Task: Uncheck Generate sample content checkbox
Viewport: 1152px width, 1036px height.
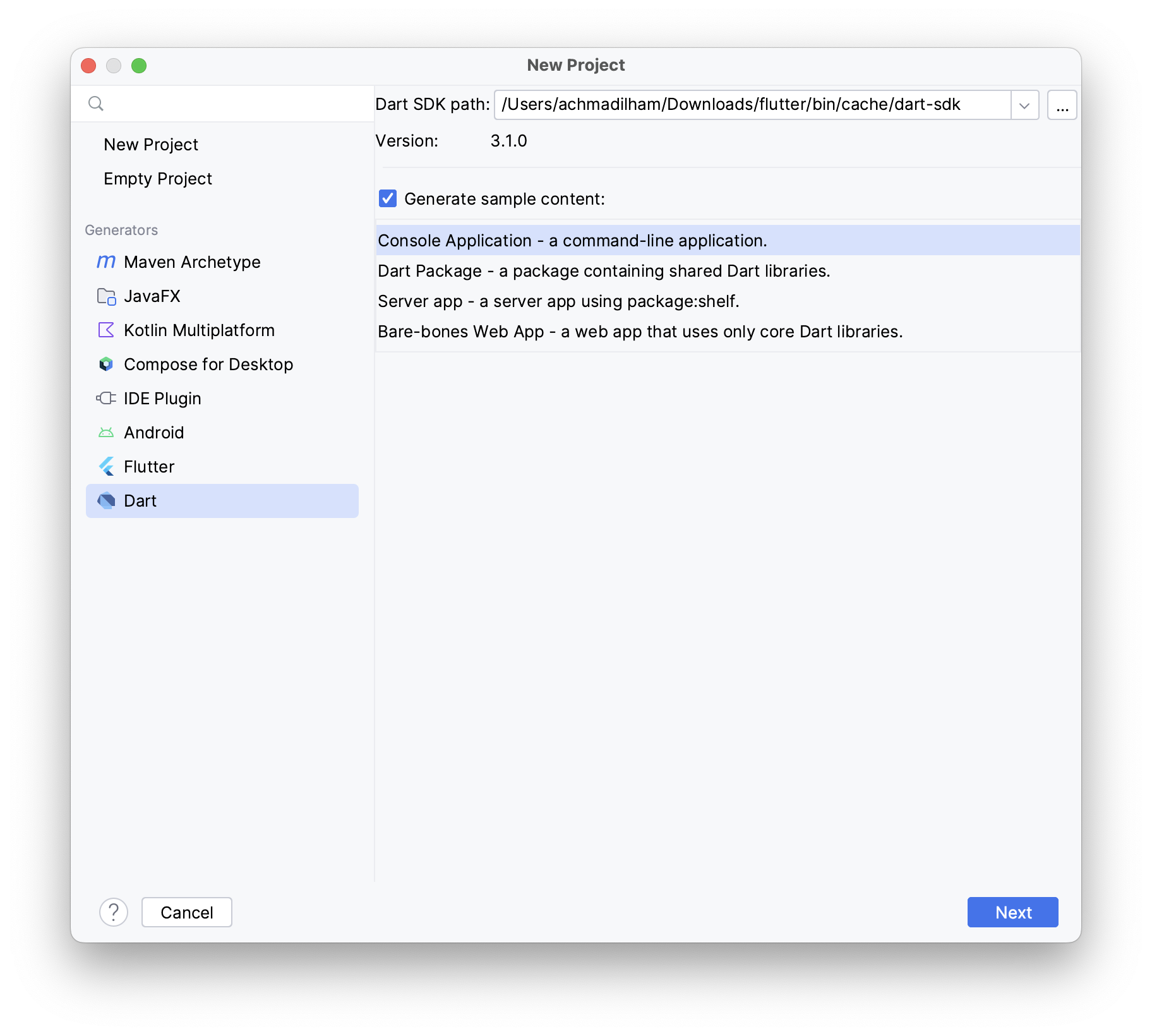Action: 388,198
